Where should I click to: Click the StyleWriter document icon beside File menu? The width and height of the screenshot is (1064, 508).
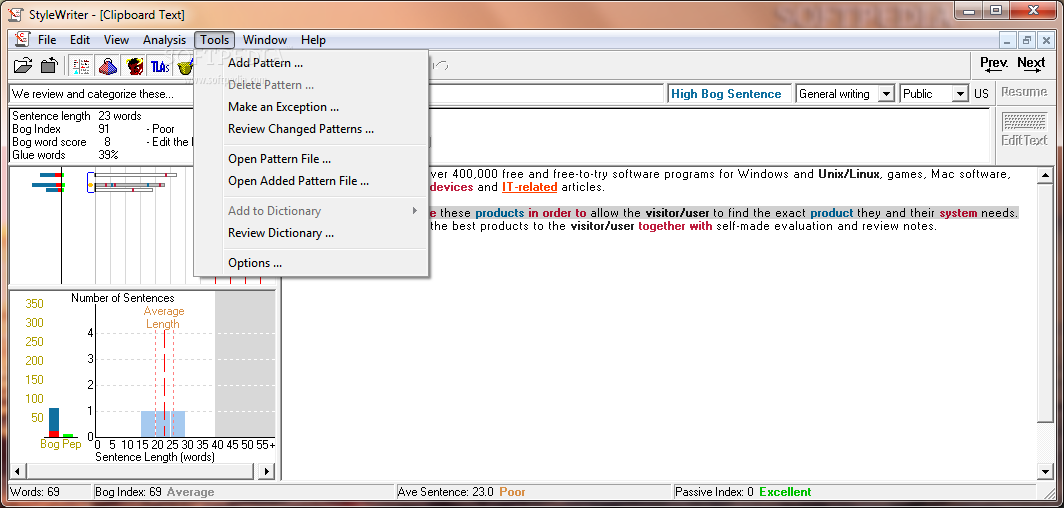[22, 39]
